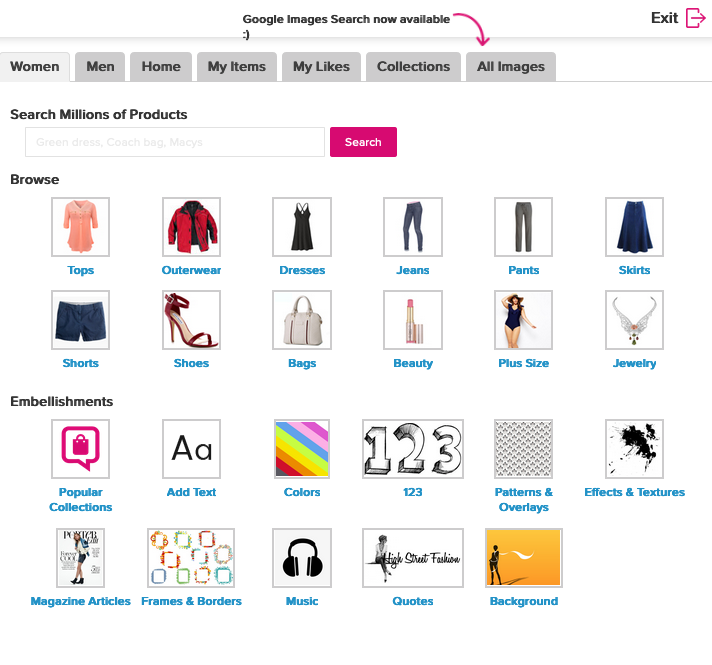Select the Outerwear red jacket icon
Screen dimensions: 712x665
[x=191, y=227]
